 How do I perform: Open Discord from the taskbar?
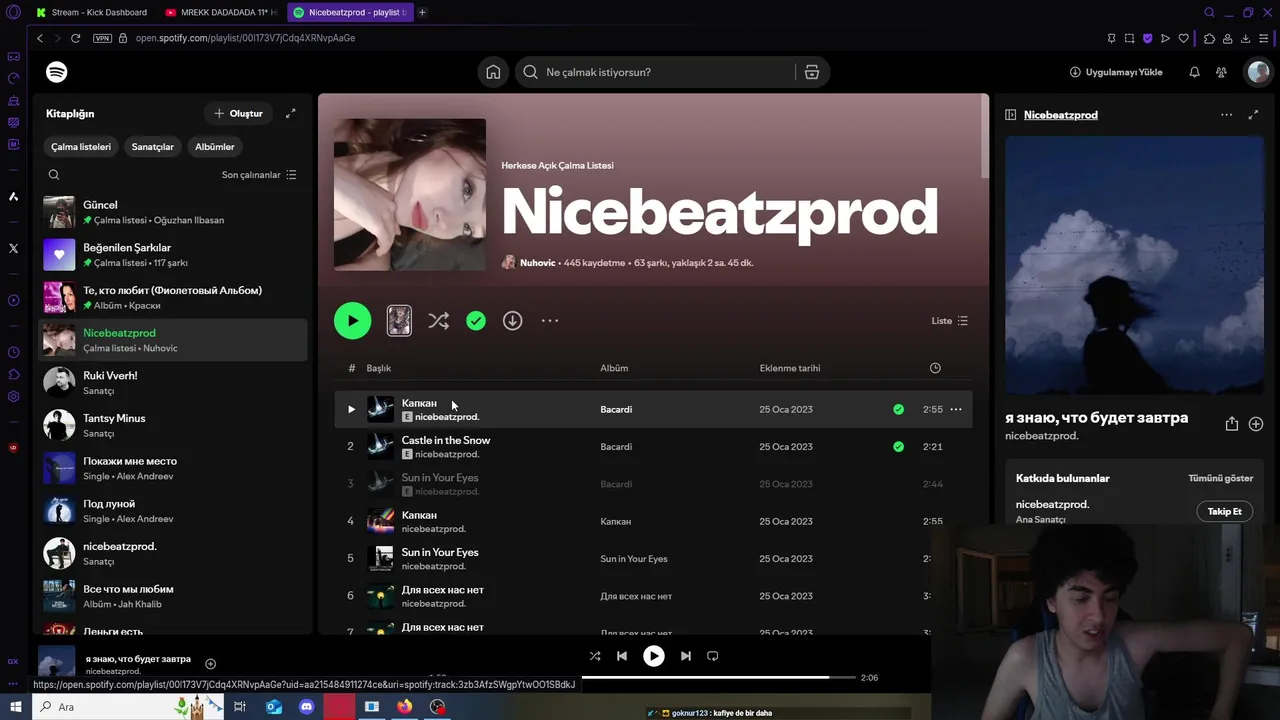(x=307, y=707)
